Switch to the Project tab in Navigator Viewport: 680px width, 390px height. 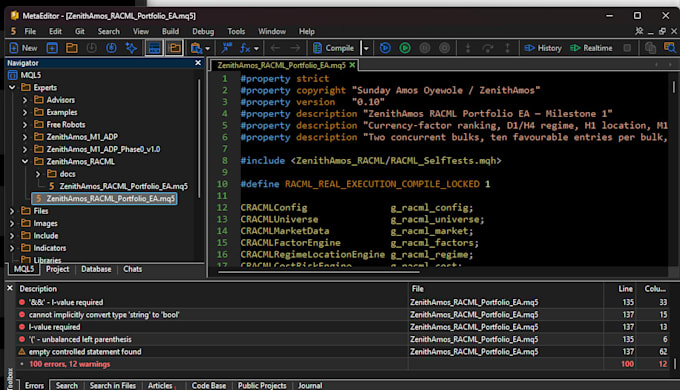pyautogui.click(x=57, y=269)
